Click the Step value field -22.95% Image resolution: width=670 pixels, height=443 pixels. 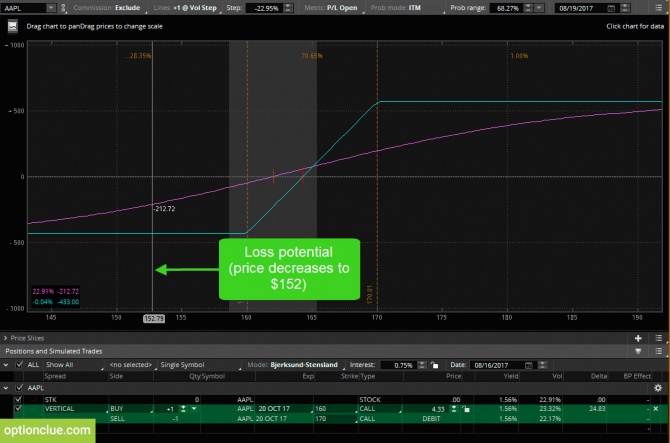pyautogui.click(x=264, y=8)
